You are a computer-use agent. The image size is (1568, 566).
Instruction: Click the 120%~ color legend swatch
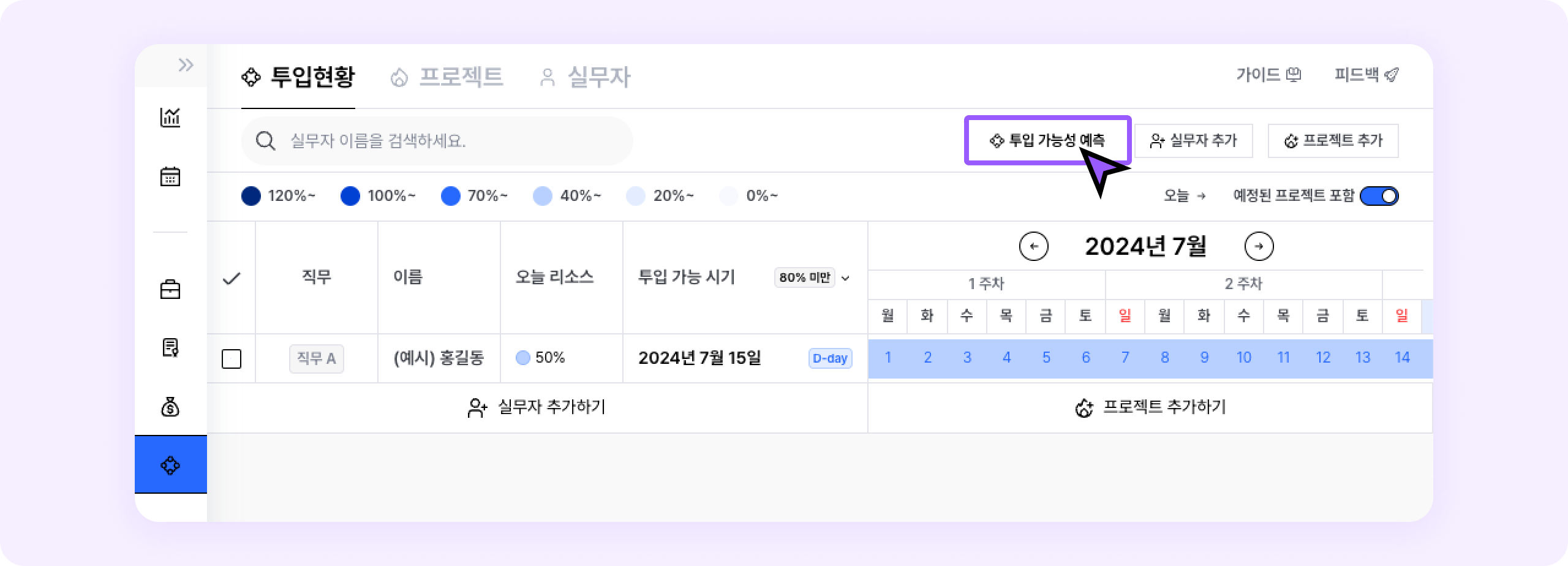point(251,196)
